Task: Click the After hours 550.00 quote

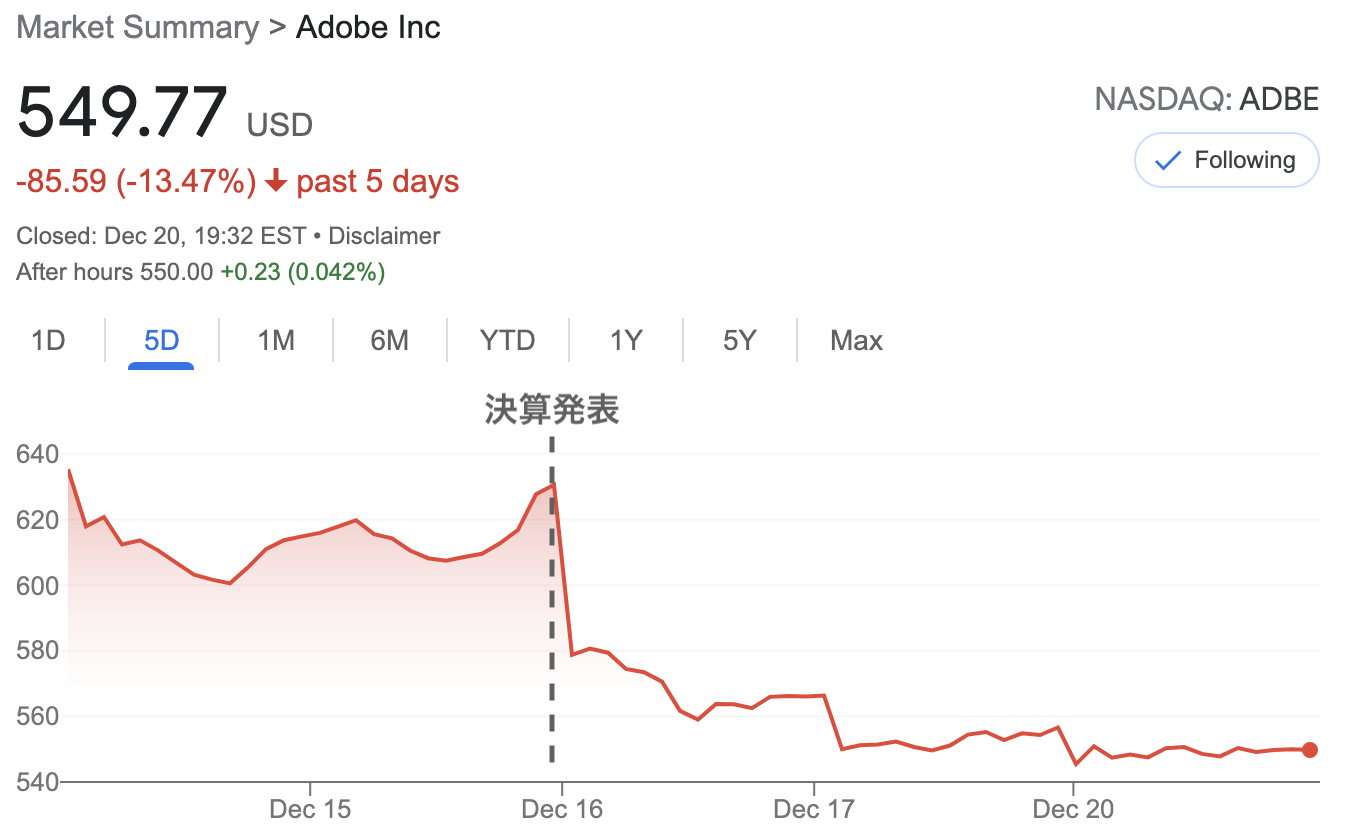Action: pyautogui.click(x=115, y=272)
